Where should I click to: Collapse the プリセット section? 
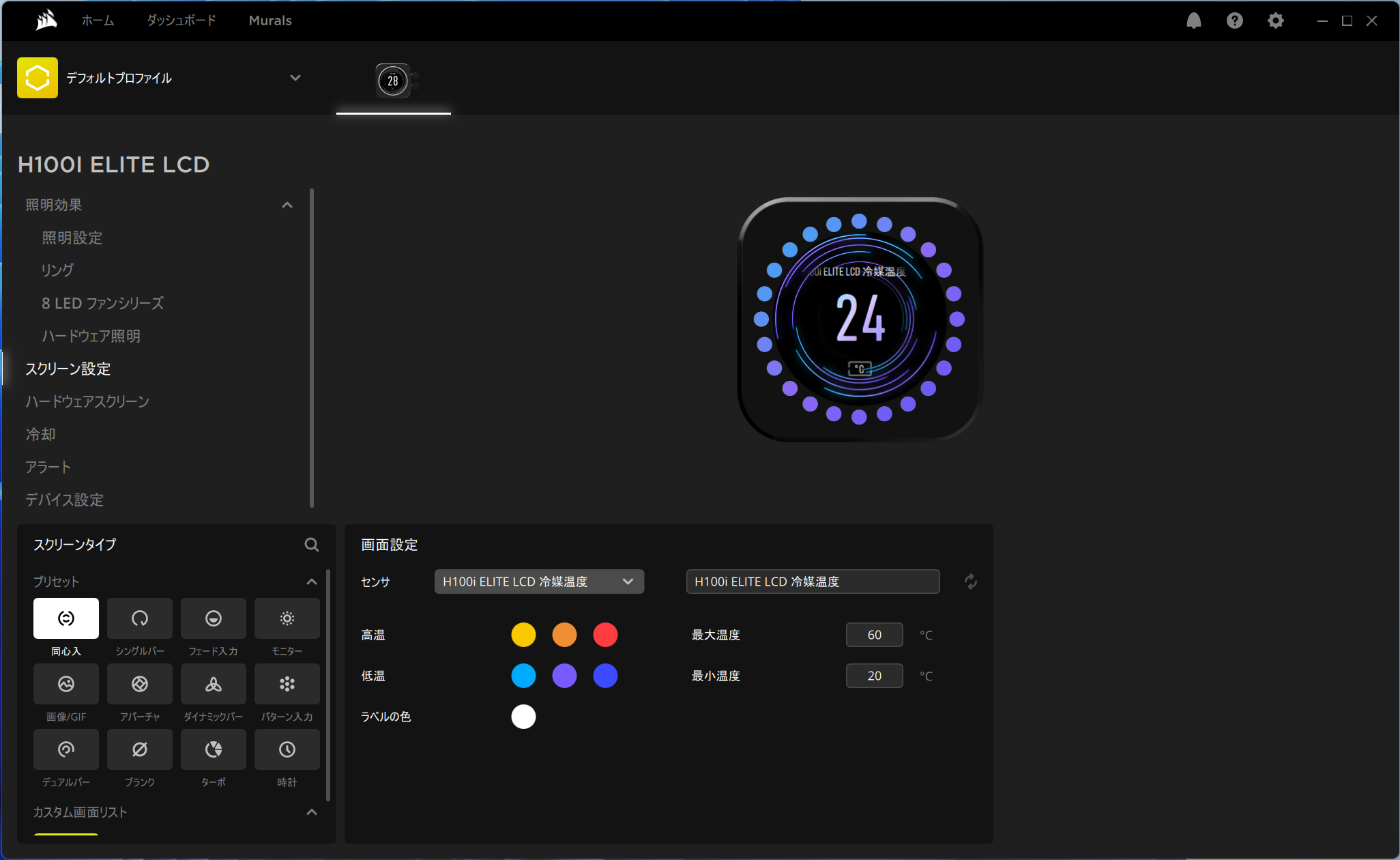[x=312, y=582]
